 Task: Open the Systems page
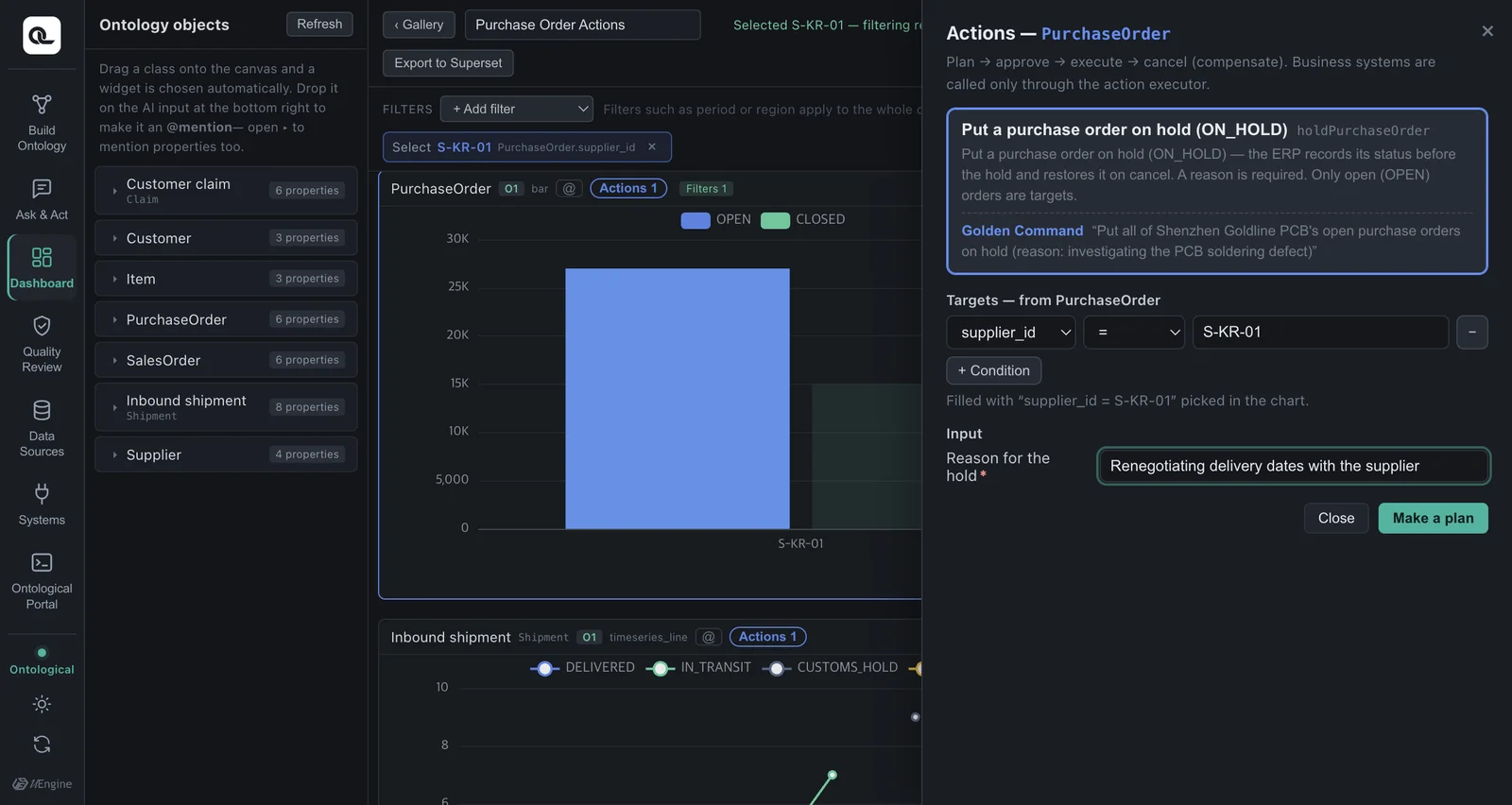click(x=42, y=505)
